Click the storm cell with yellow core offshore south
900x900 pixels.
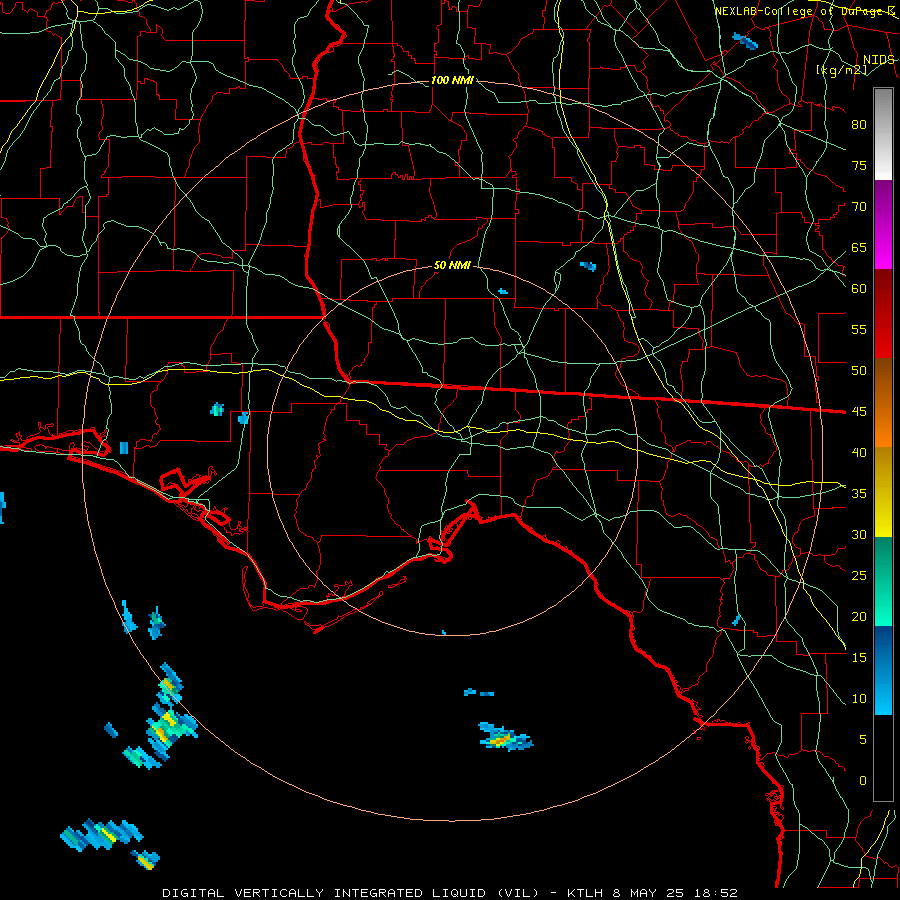pos(505,738)
